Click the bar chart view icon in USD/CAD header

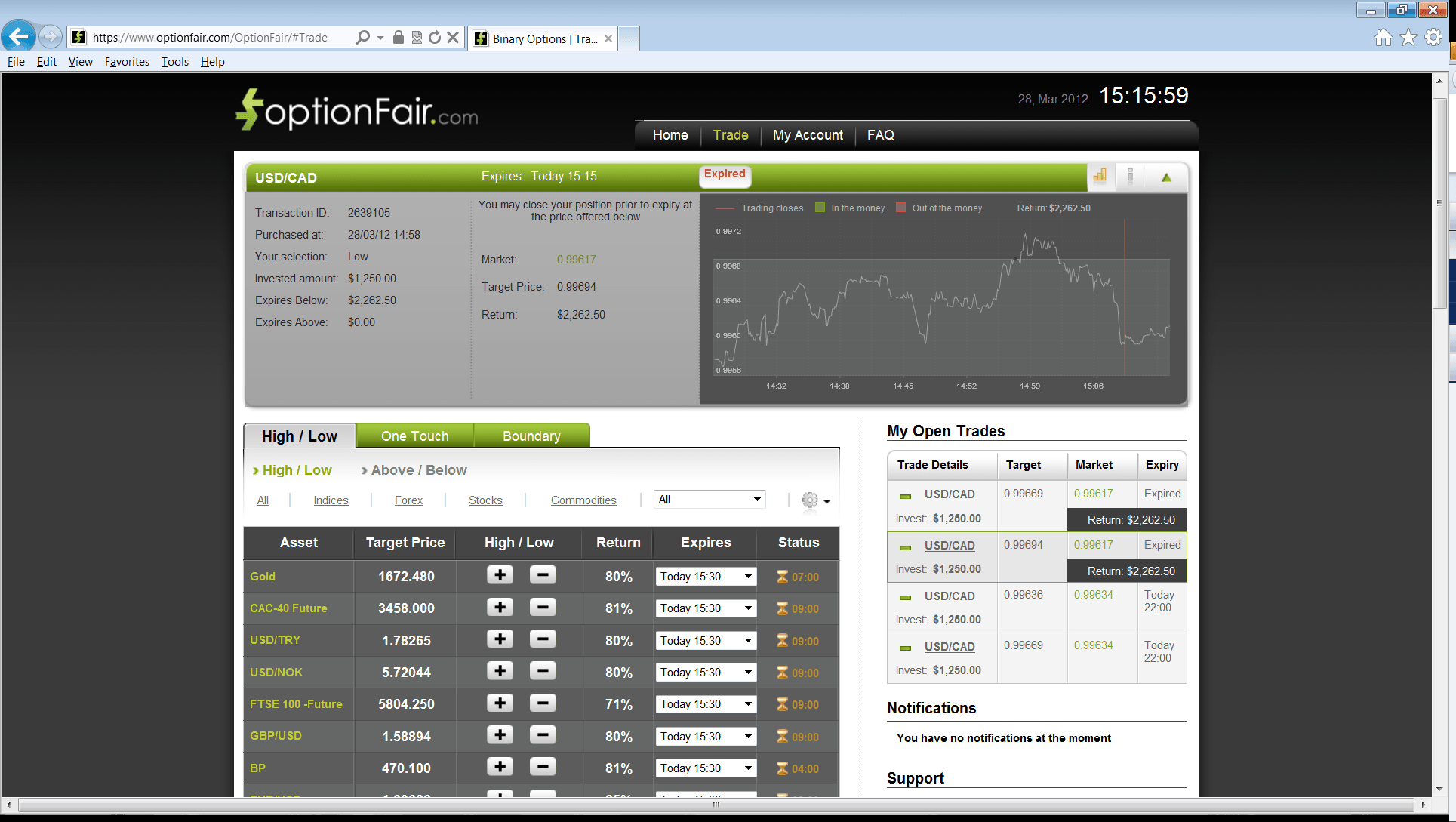click(x=1100, y=177)
